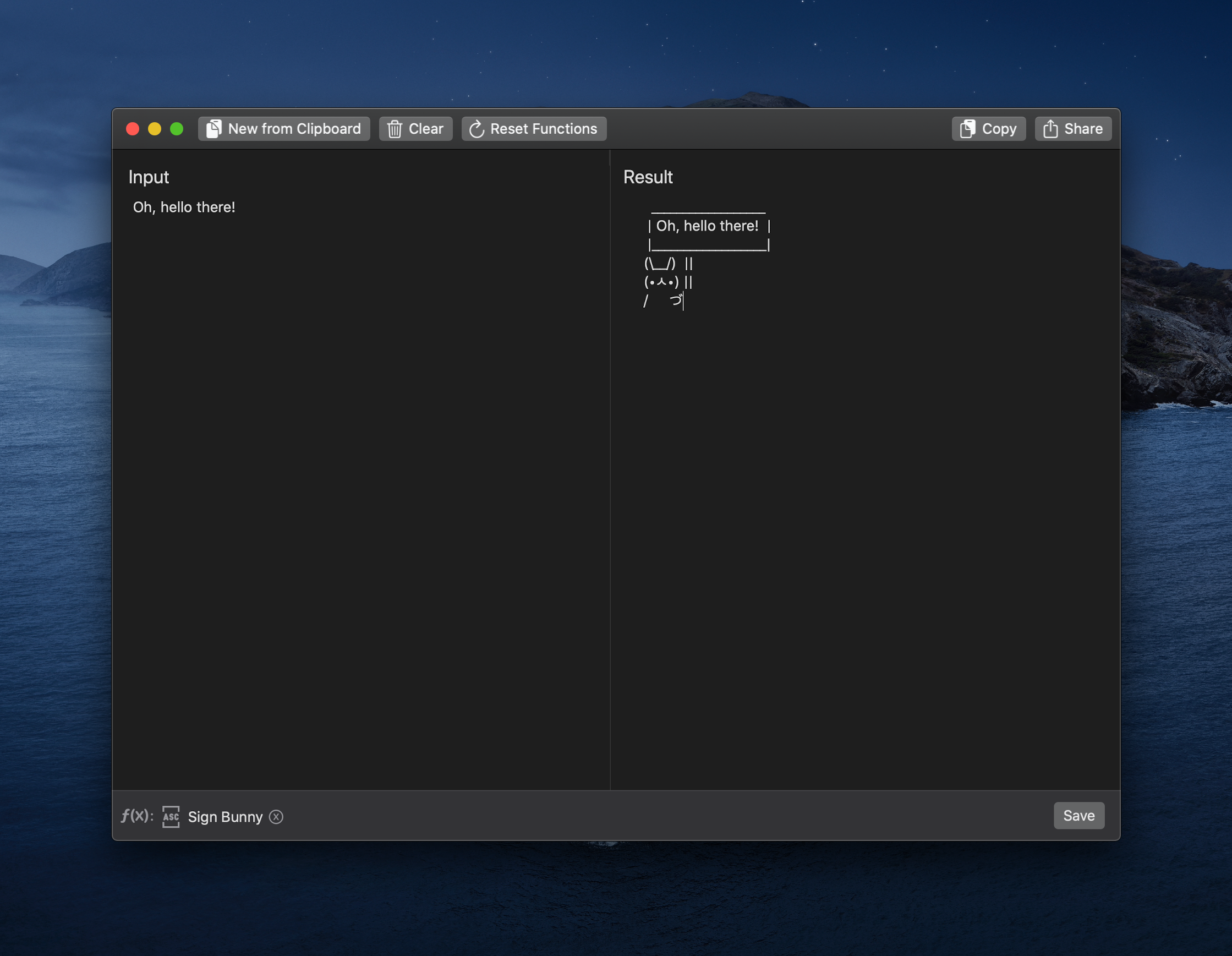Screen dimensions: 1232x956
Task: Click the Share arrow-box icon
Action: click(1050, 129)
